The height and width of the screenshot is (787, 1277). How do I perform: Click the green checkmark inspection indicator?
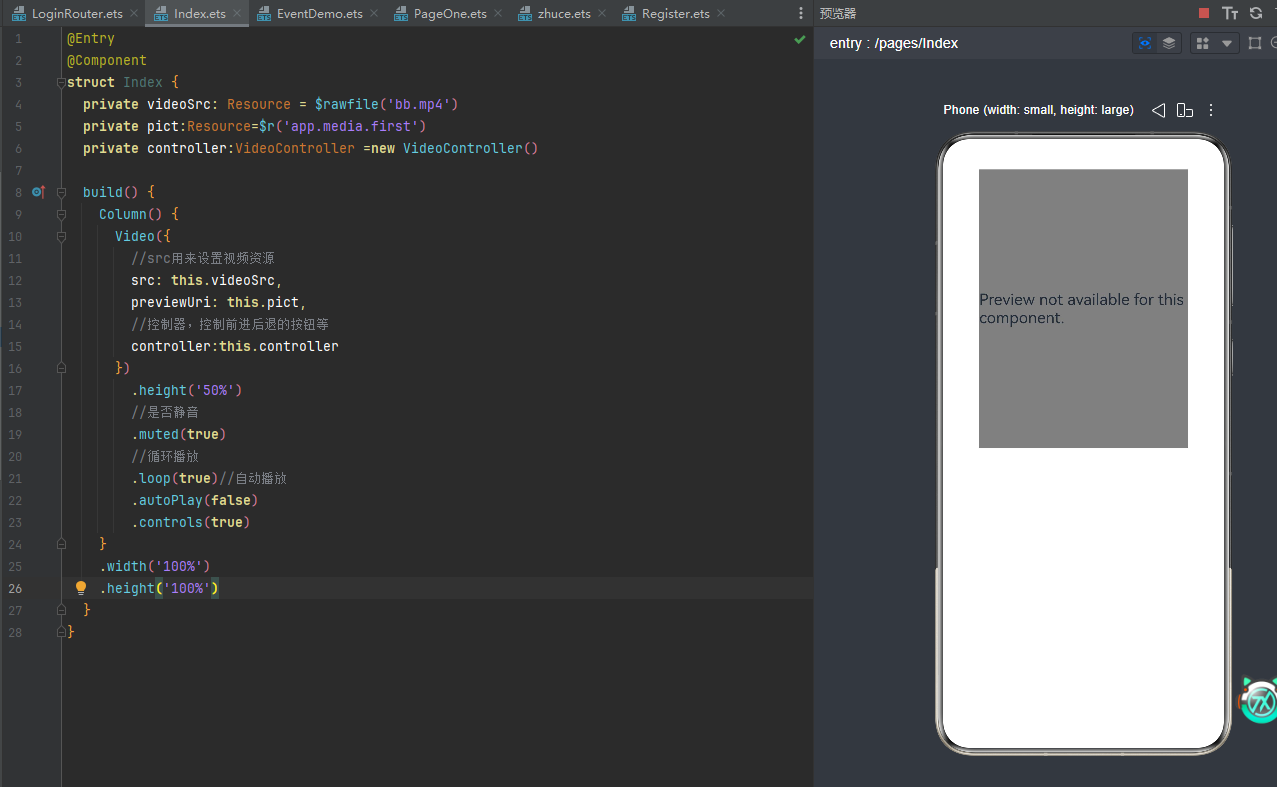click(x=799, y=39)
